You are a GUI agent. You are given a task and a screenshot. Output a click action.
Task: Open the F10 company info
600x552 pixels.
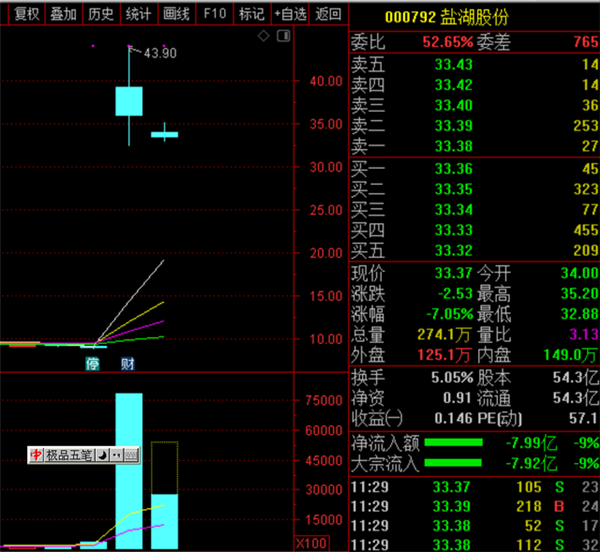click(215, 14)
